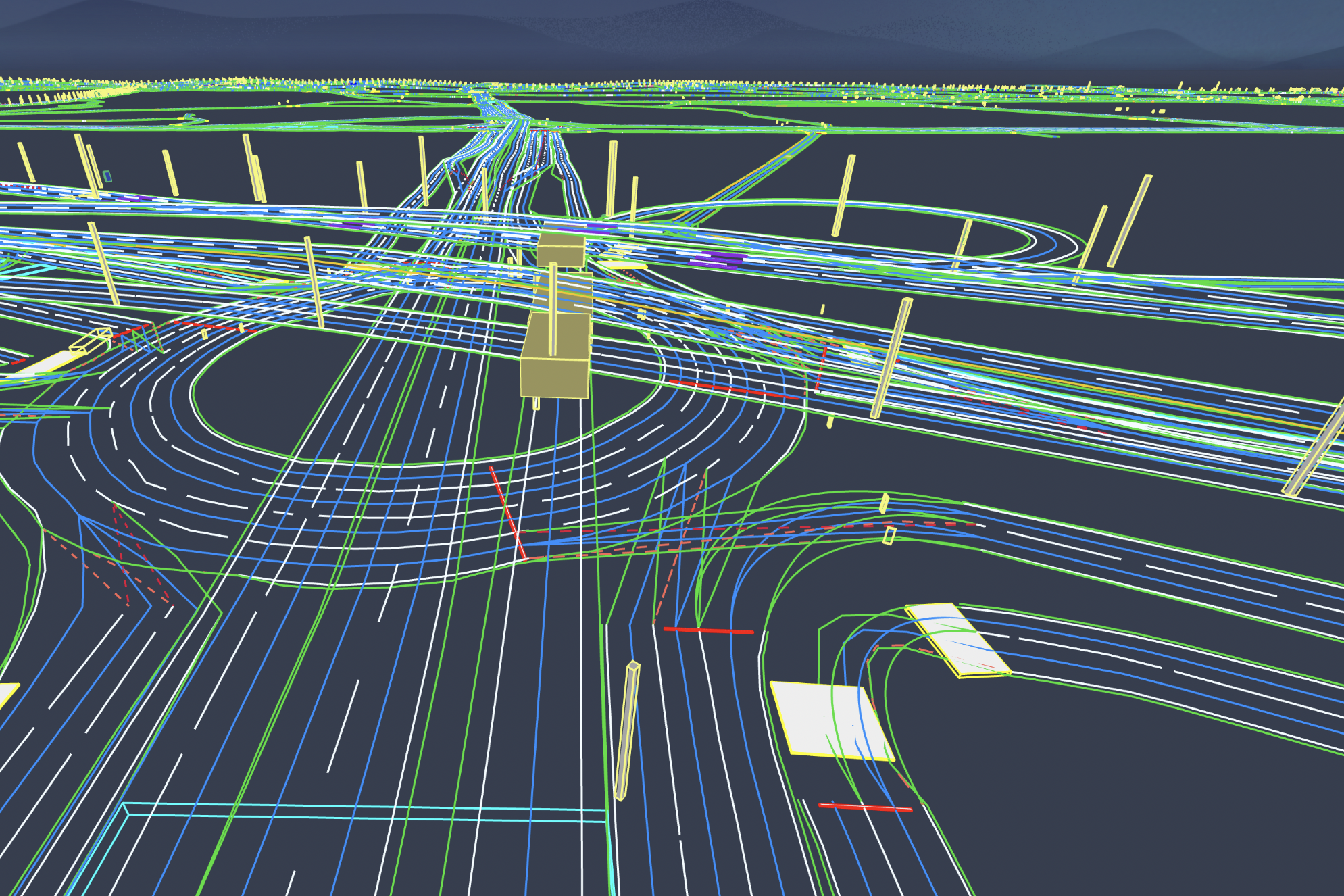1344x896 pixels.
Task: Pick the gray pole in the foreground center
Action: click(628, 731)
